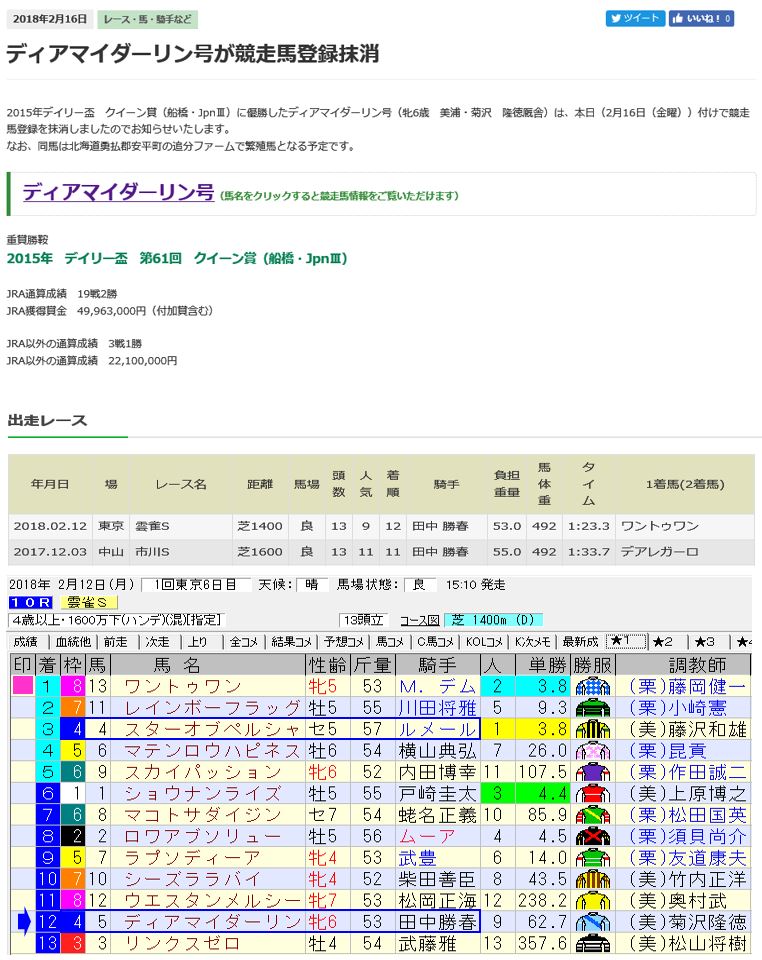Click the silks icon for ラプソディーア

(592, 858)
